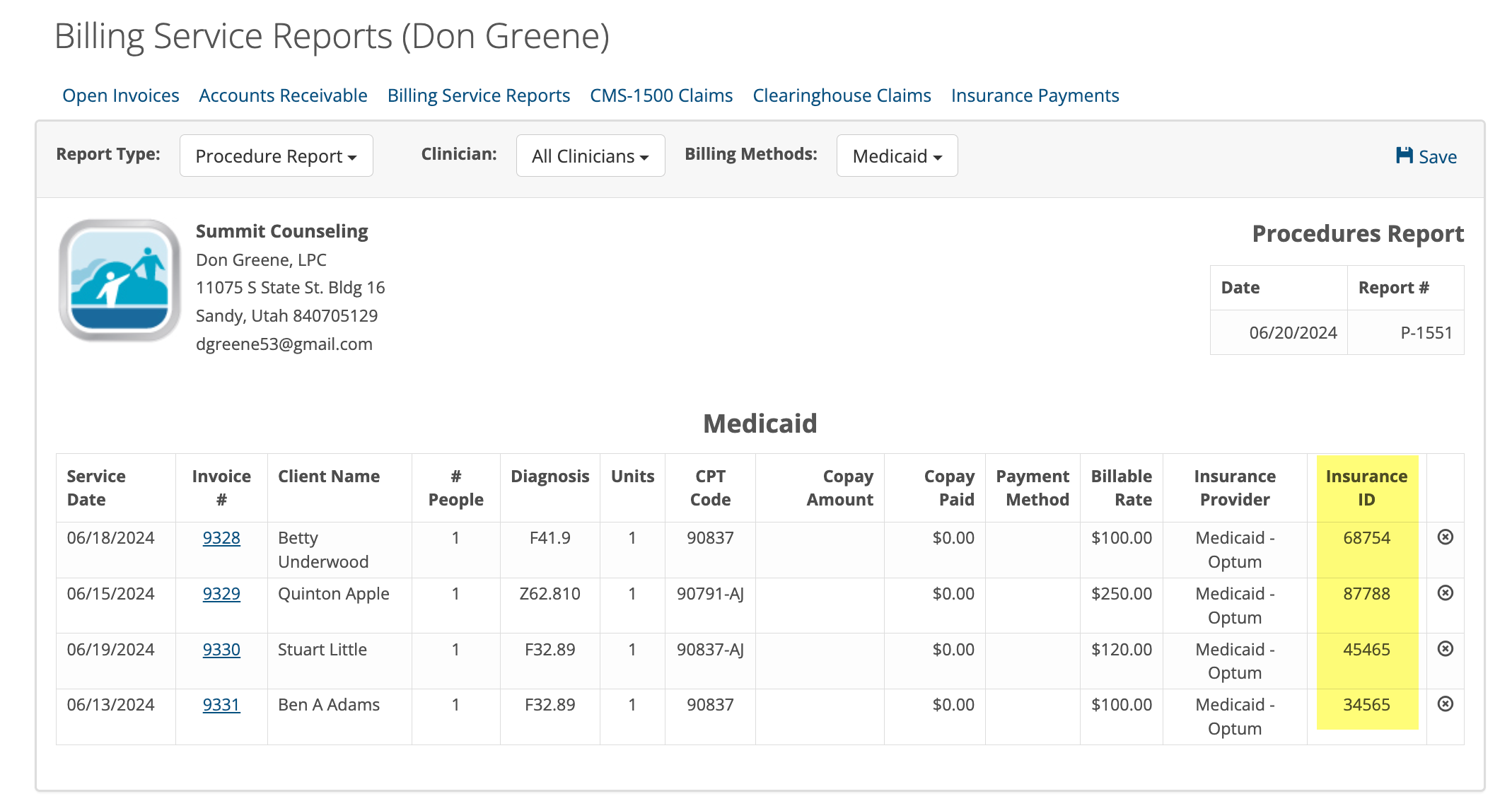The width and height of the screenshot is (1512, 806).
Task: Remove the Stuart Little row entry
Action: [1444, 649]
